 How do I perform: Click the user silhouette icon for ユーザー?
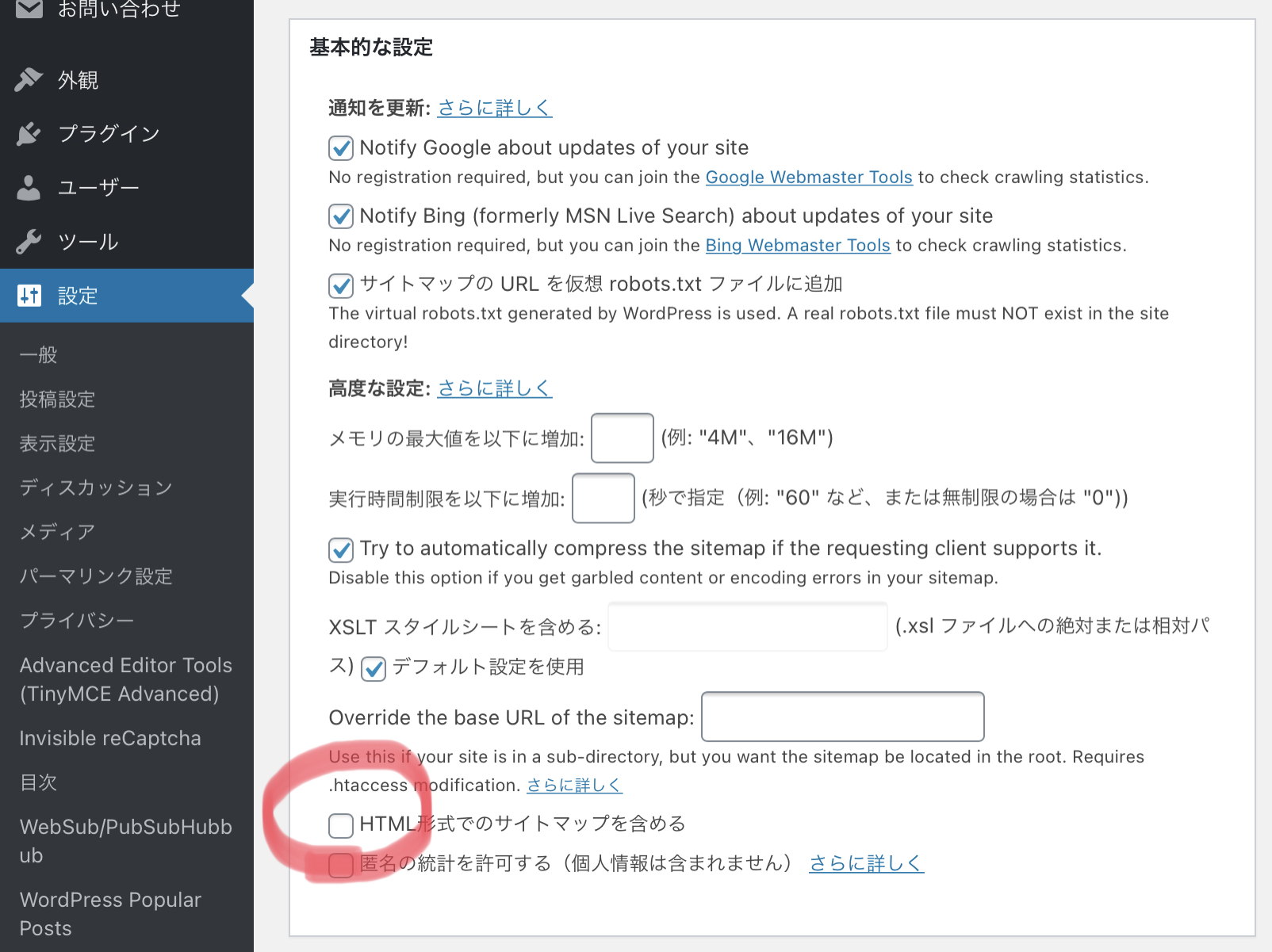29,188
